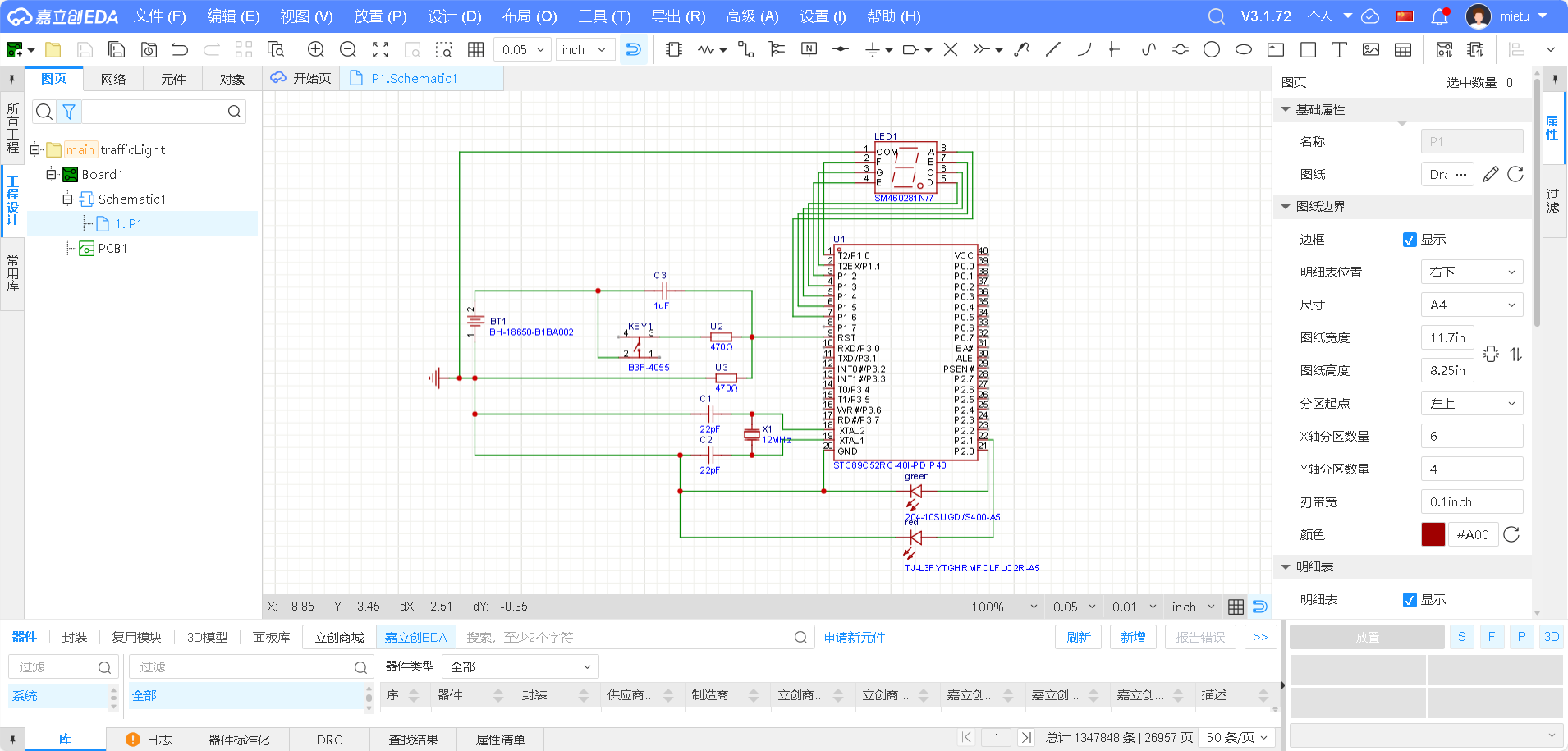The image size is (1568, 751).
Task: Switch to the 网络 tab
Action: 113,79
